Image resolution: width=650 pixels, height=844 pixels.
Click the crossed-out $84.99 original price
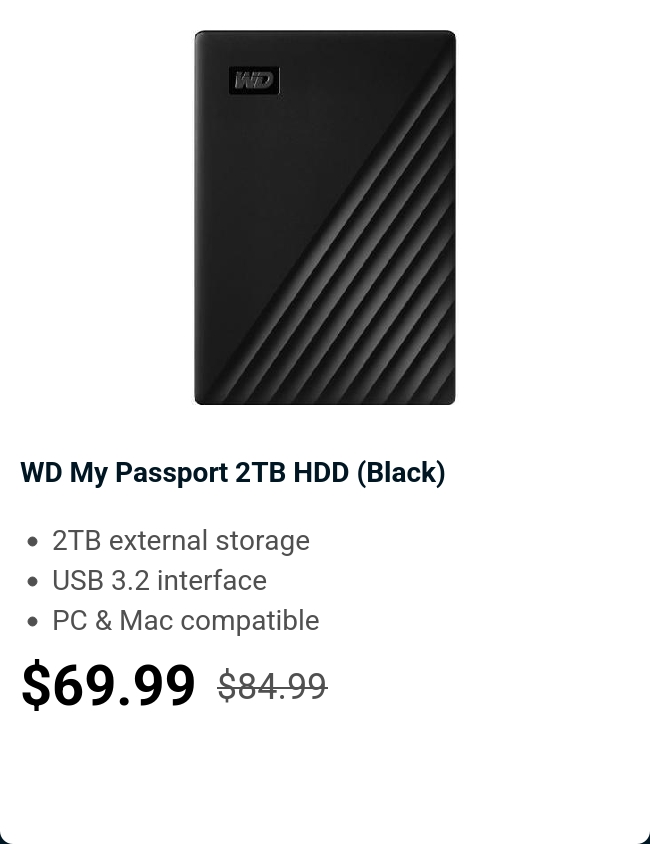[272, 686]
